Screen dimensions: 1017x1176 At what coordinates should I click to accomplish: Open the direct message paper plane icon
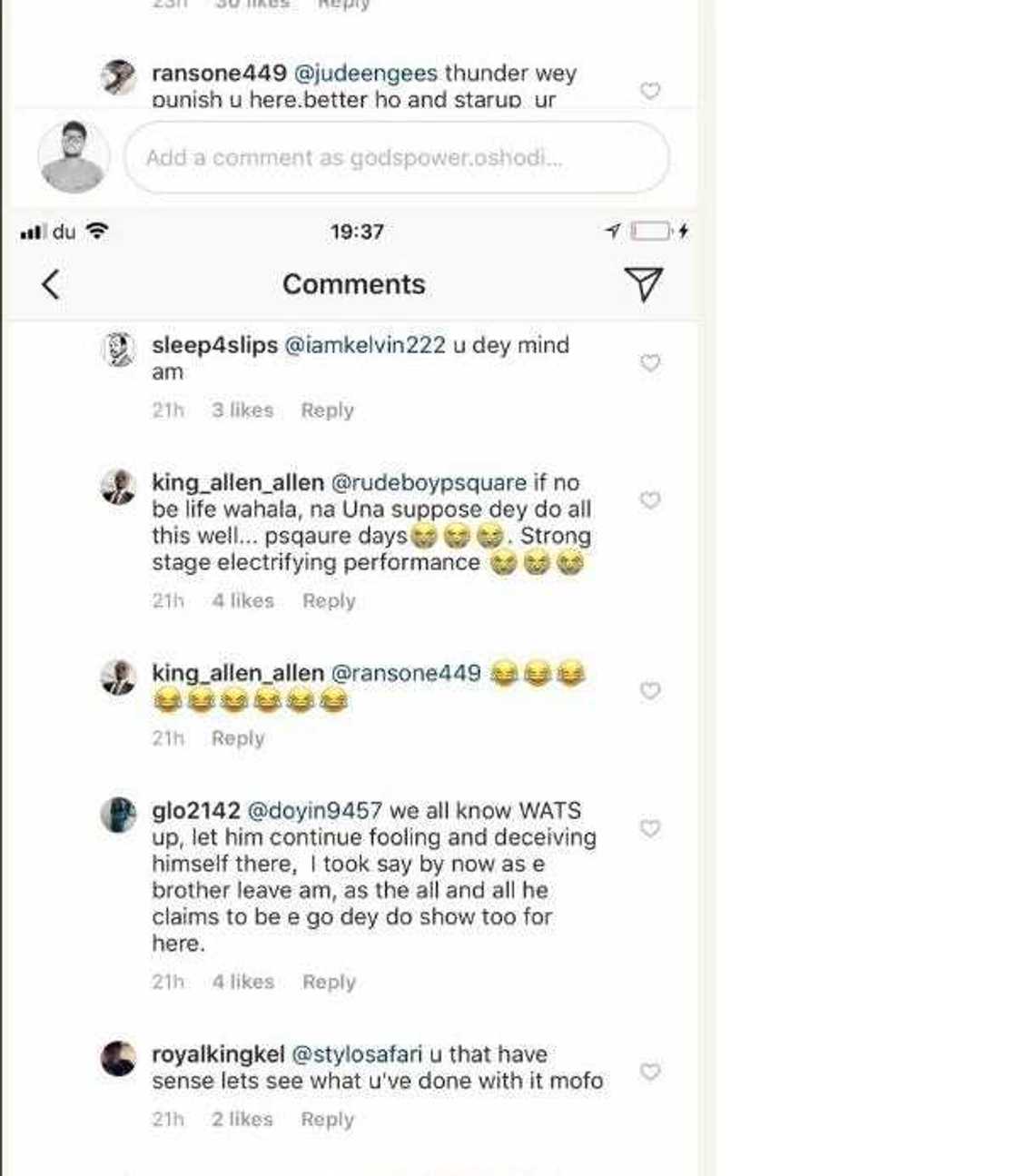point(643,284)
